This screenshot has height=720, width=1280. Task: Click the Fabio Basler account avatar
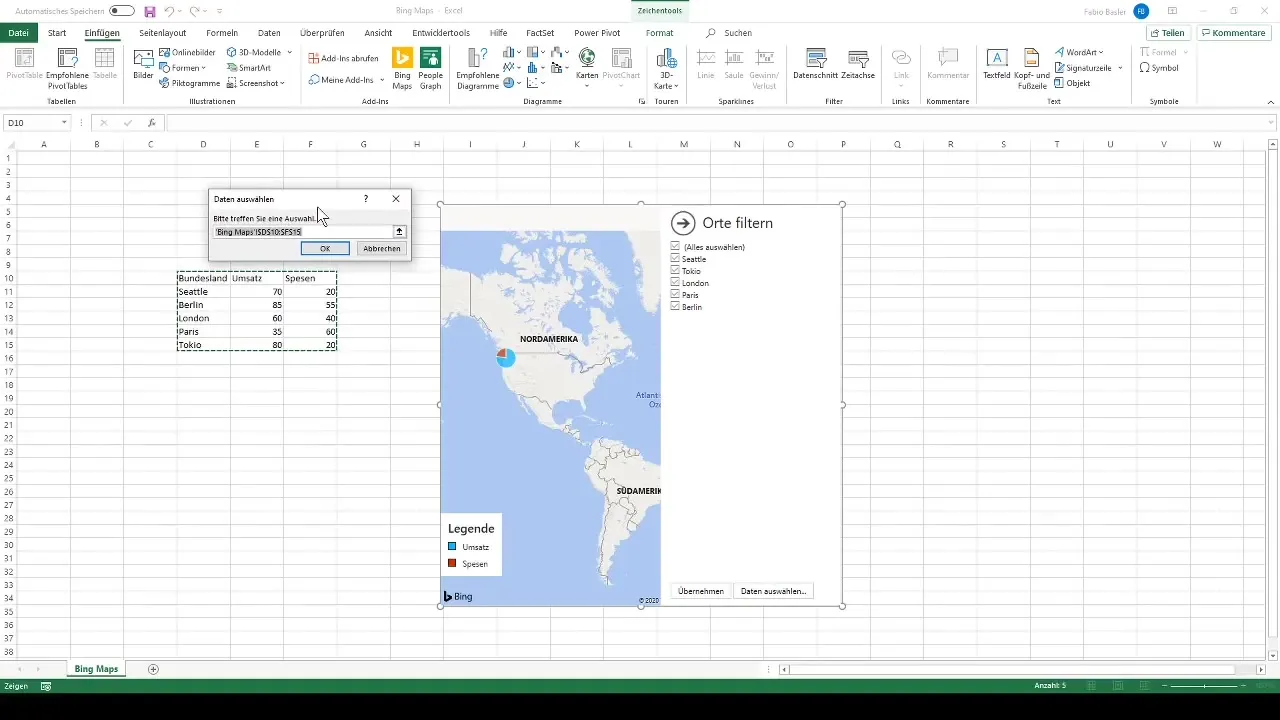point(1141,11)
